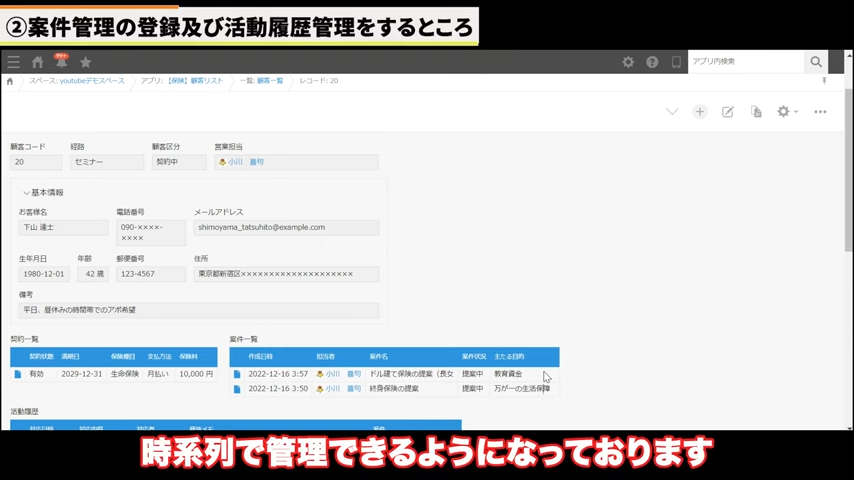Image resolution: width=854 pixels, height=480 pixels.
Task: Switch to mobile view icon
Action: pyautogui.click(x=676, y=62)
